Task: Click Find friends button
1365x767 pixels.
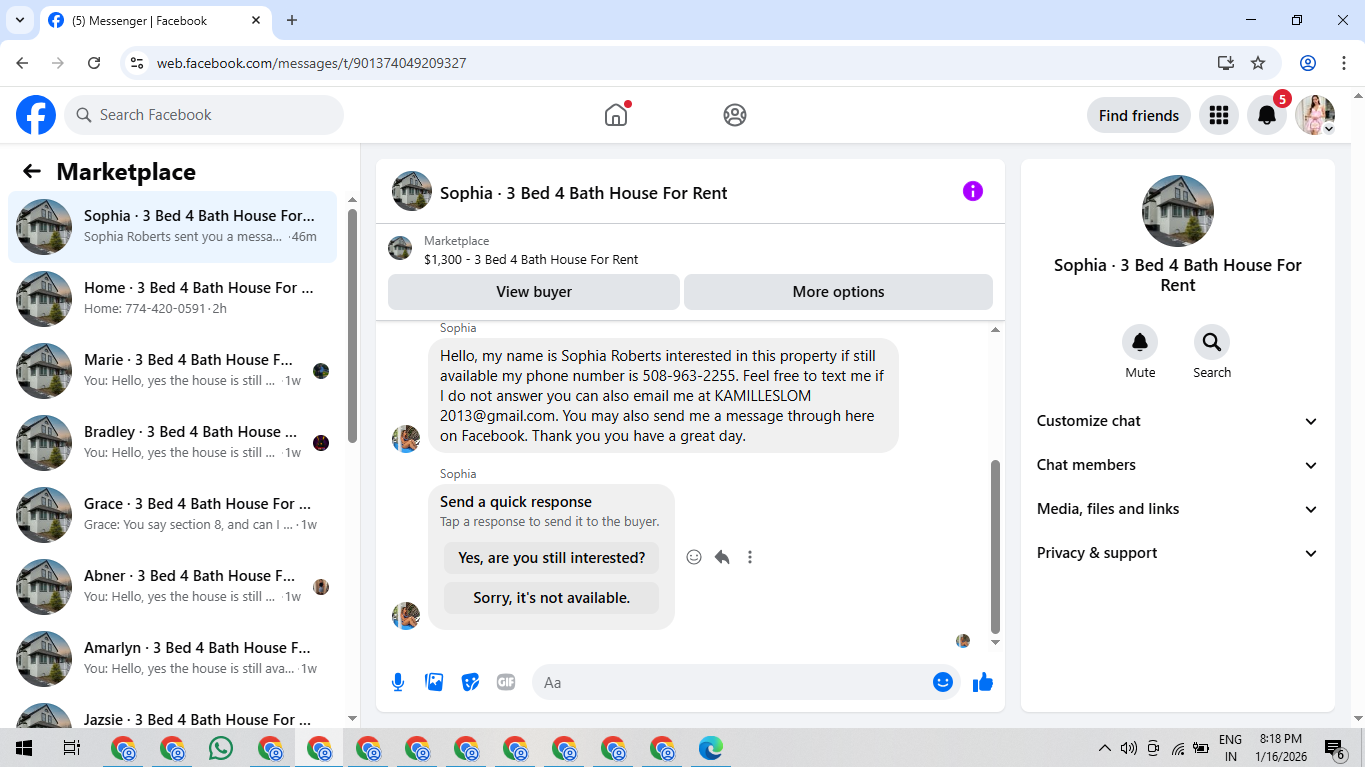Action: click(1139, 115)
